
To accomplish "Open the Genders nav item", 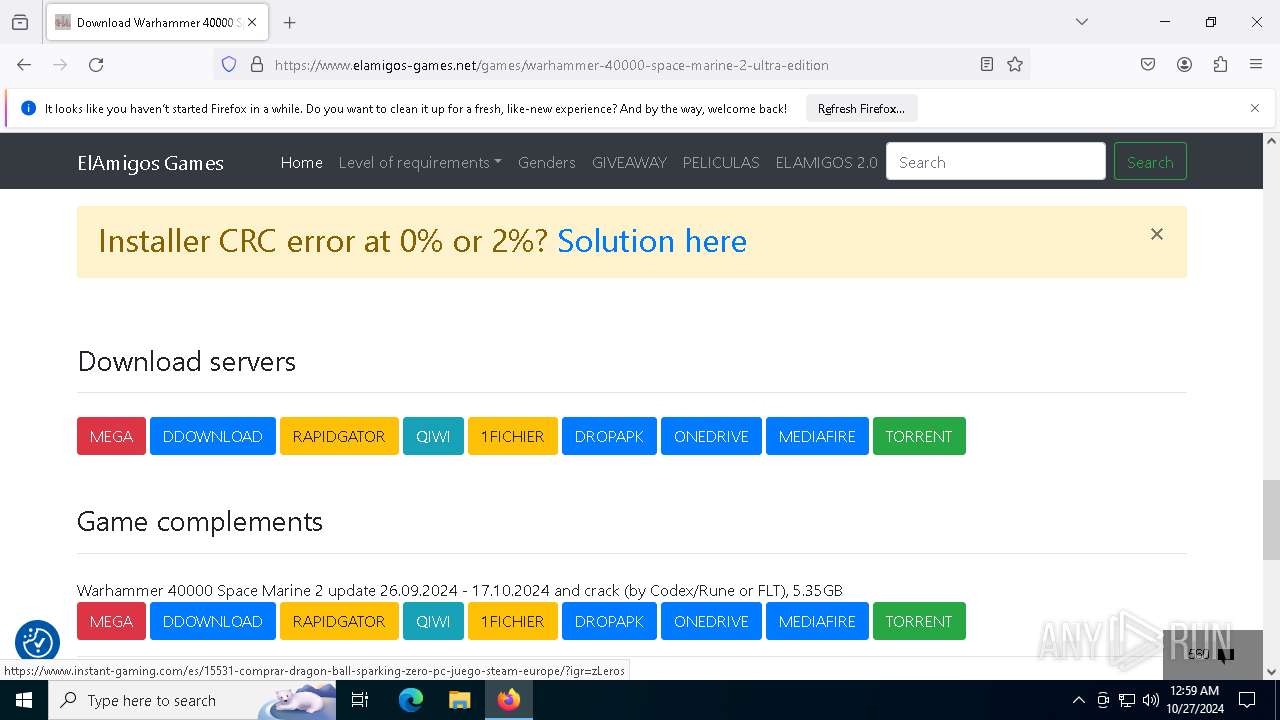I will [x=547, y=162].
